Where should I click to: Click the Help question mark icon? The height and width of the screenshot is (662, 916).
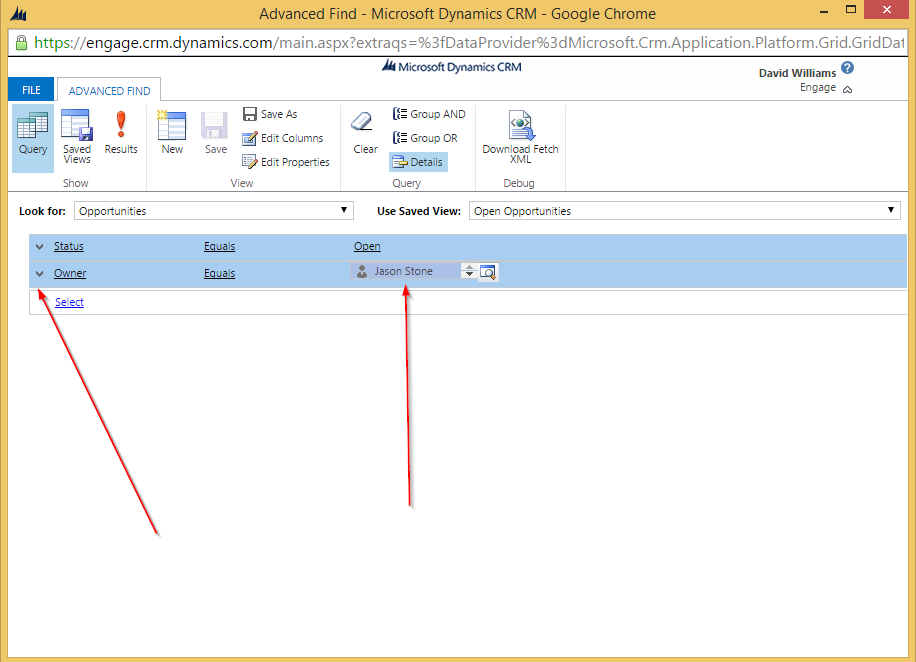[848, 68]
